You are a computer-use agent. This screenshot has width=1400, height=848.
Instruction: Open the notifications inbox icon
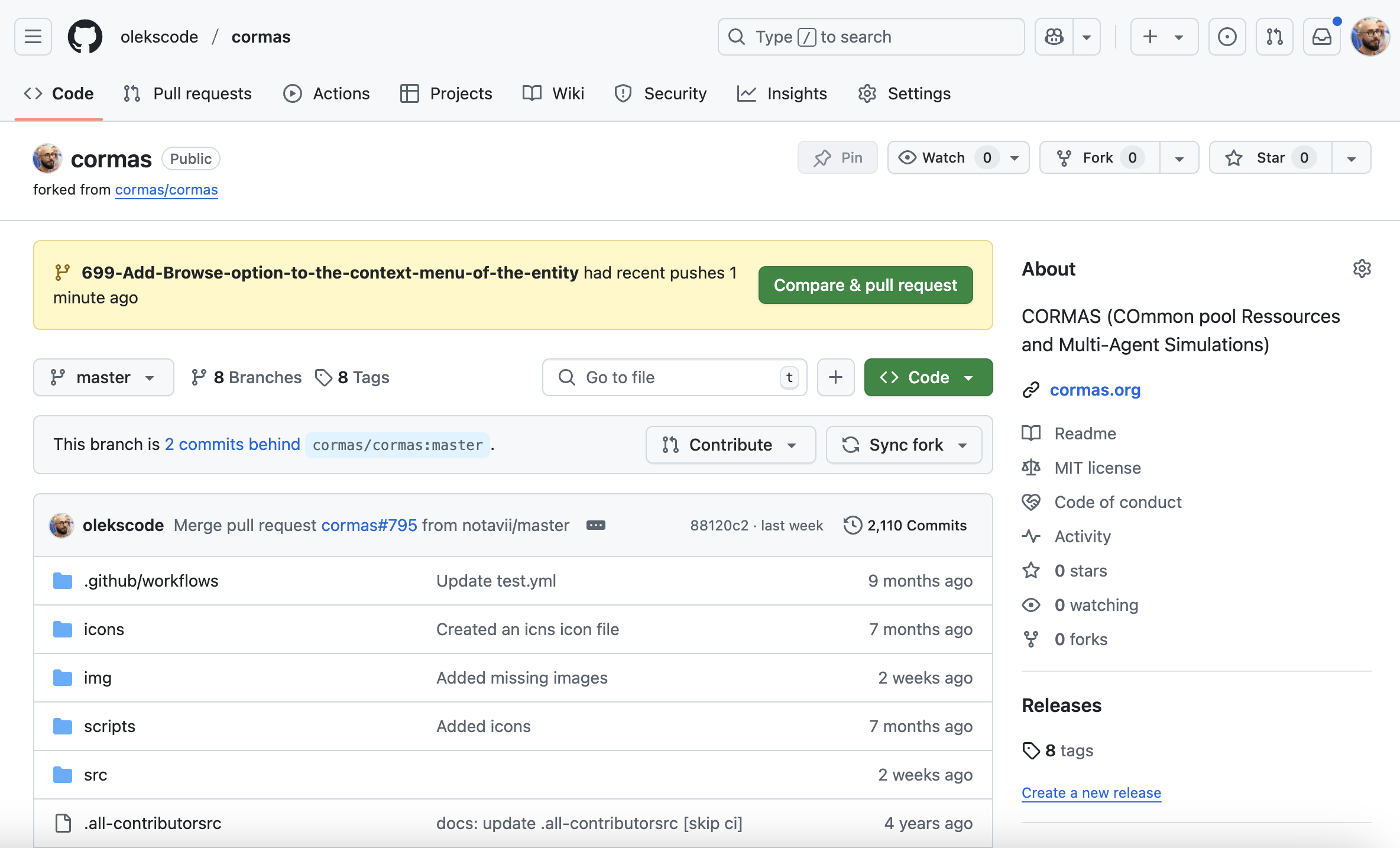pos(1321,37)
